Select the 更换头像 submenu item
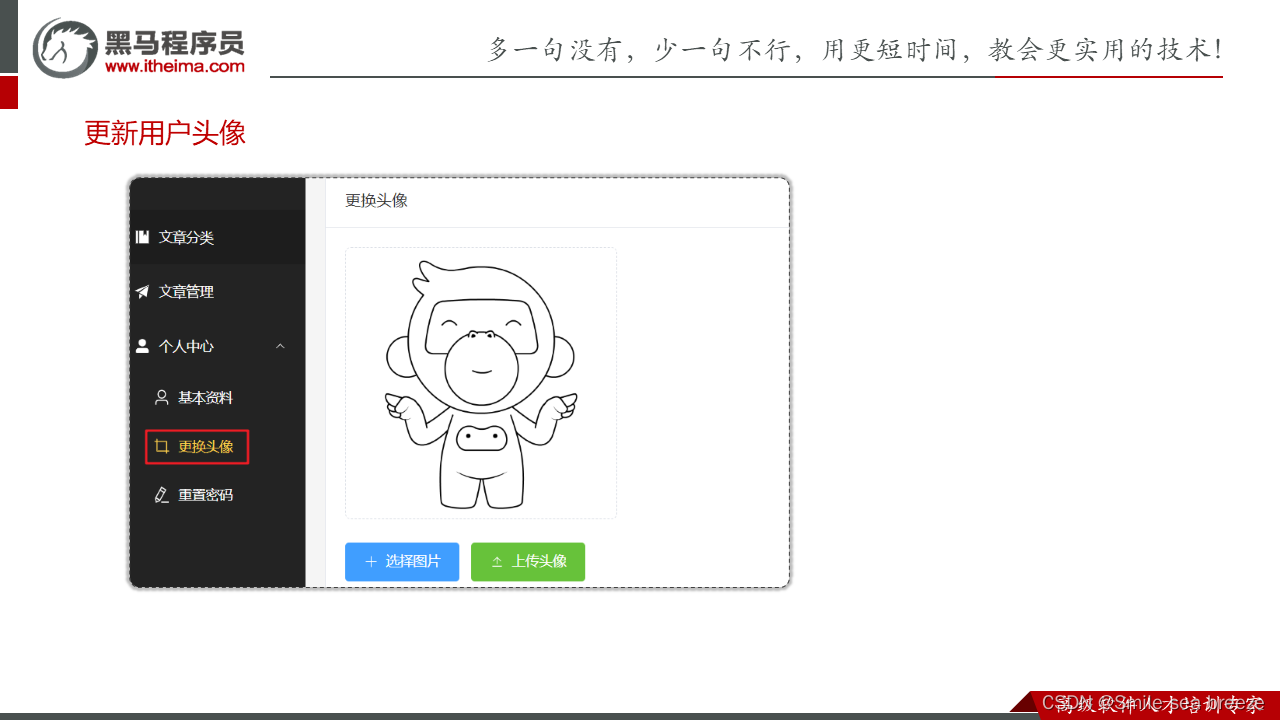This screenshot has width=1280, height=720. pos(197,447)
